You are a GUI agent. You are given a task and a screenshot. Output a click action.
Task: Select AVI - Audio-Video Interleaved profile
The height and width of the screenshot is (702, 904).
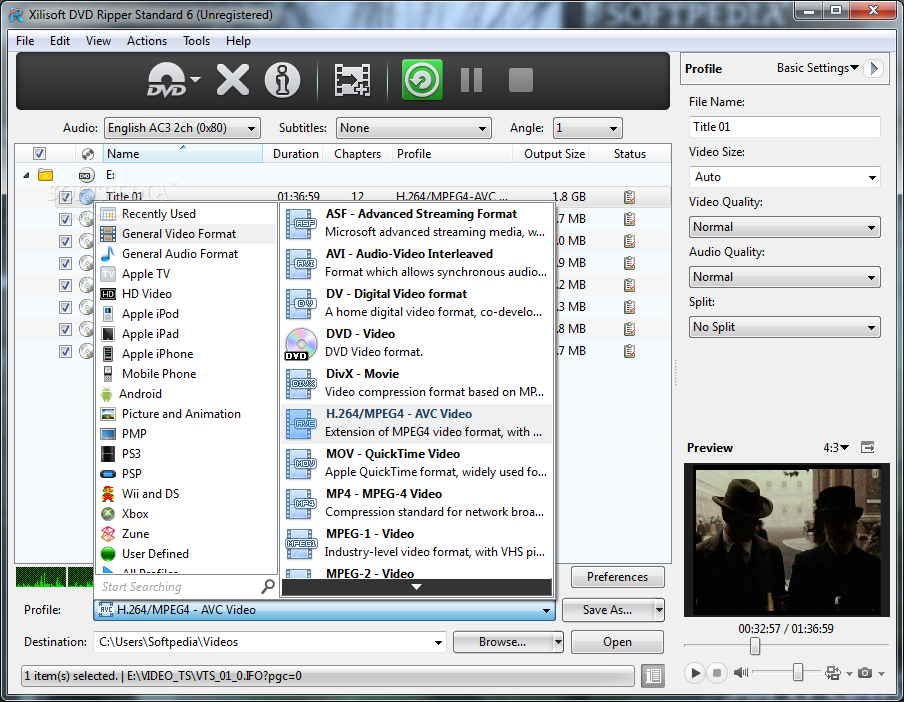416,263
